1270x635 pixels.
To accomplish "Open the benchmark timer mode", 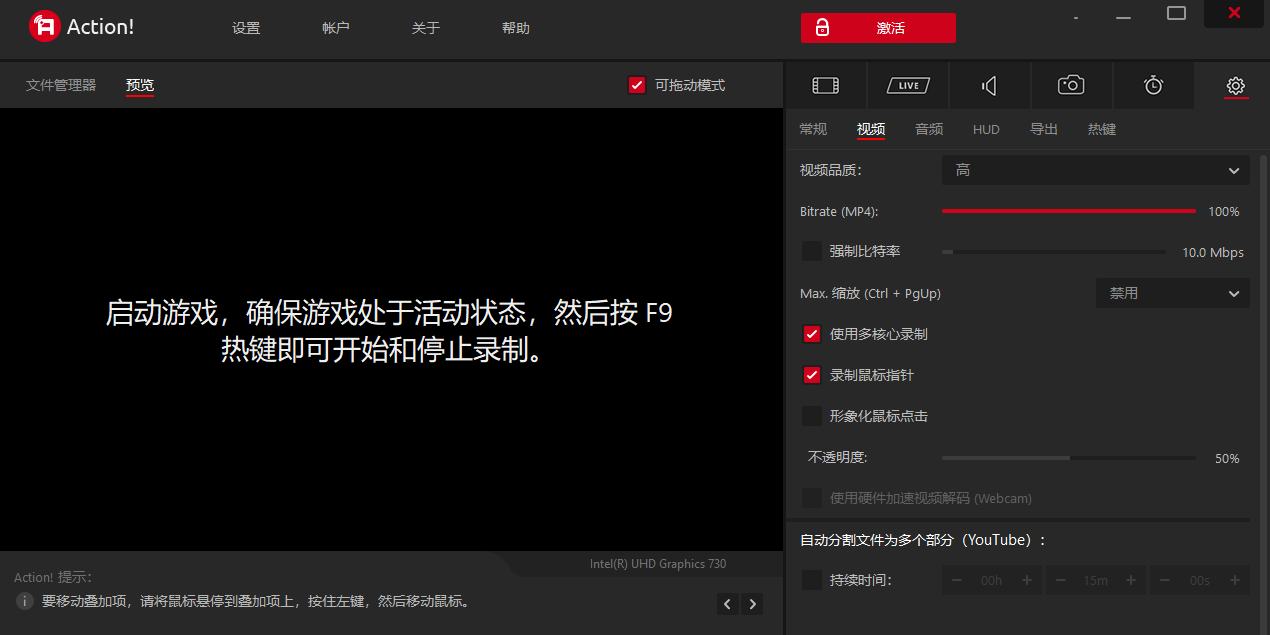I will (1153, 85).
